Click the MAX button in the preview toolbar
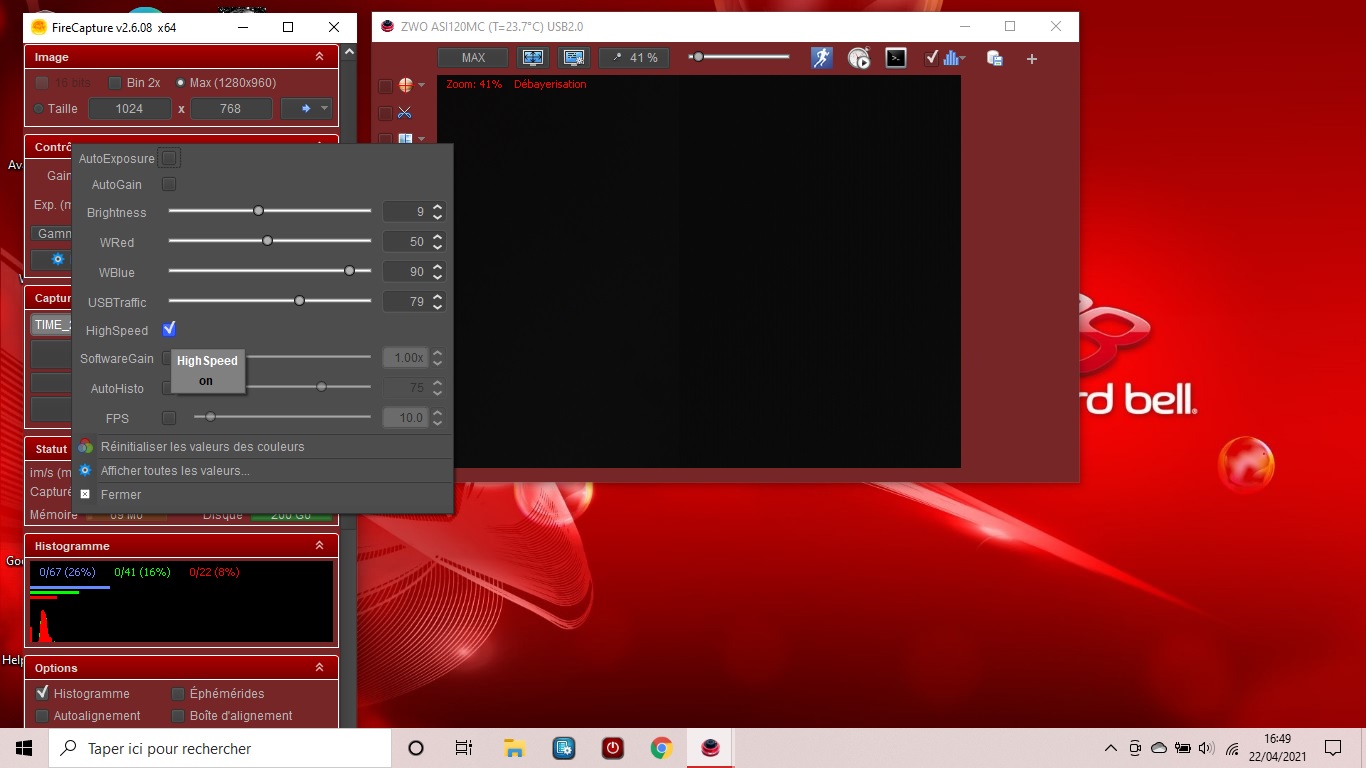Screen dimensions: 1366x768 473,58
